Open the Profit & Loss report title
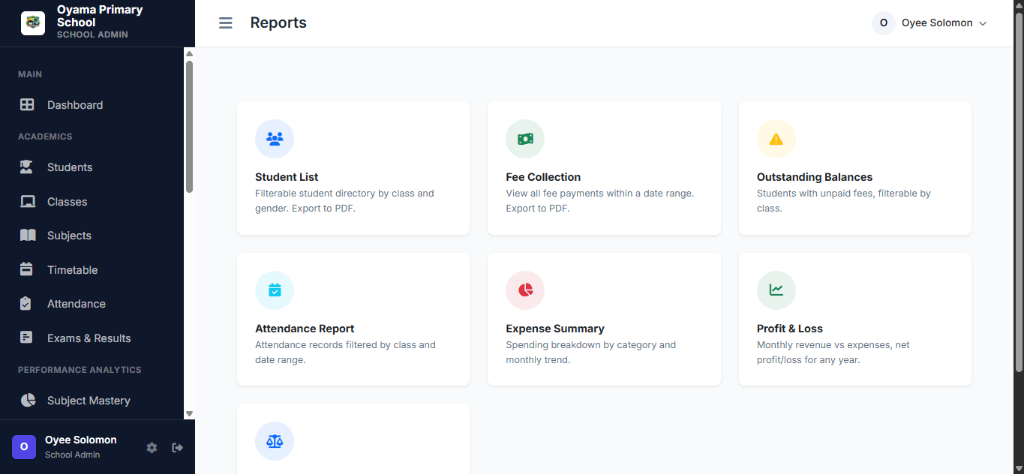This screenshot has height=474, width=1024. (x=790, y=328)
